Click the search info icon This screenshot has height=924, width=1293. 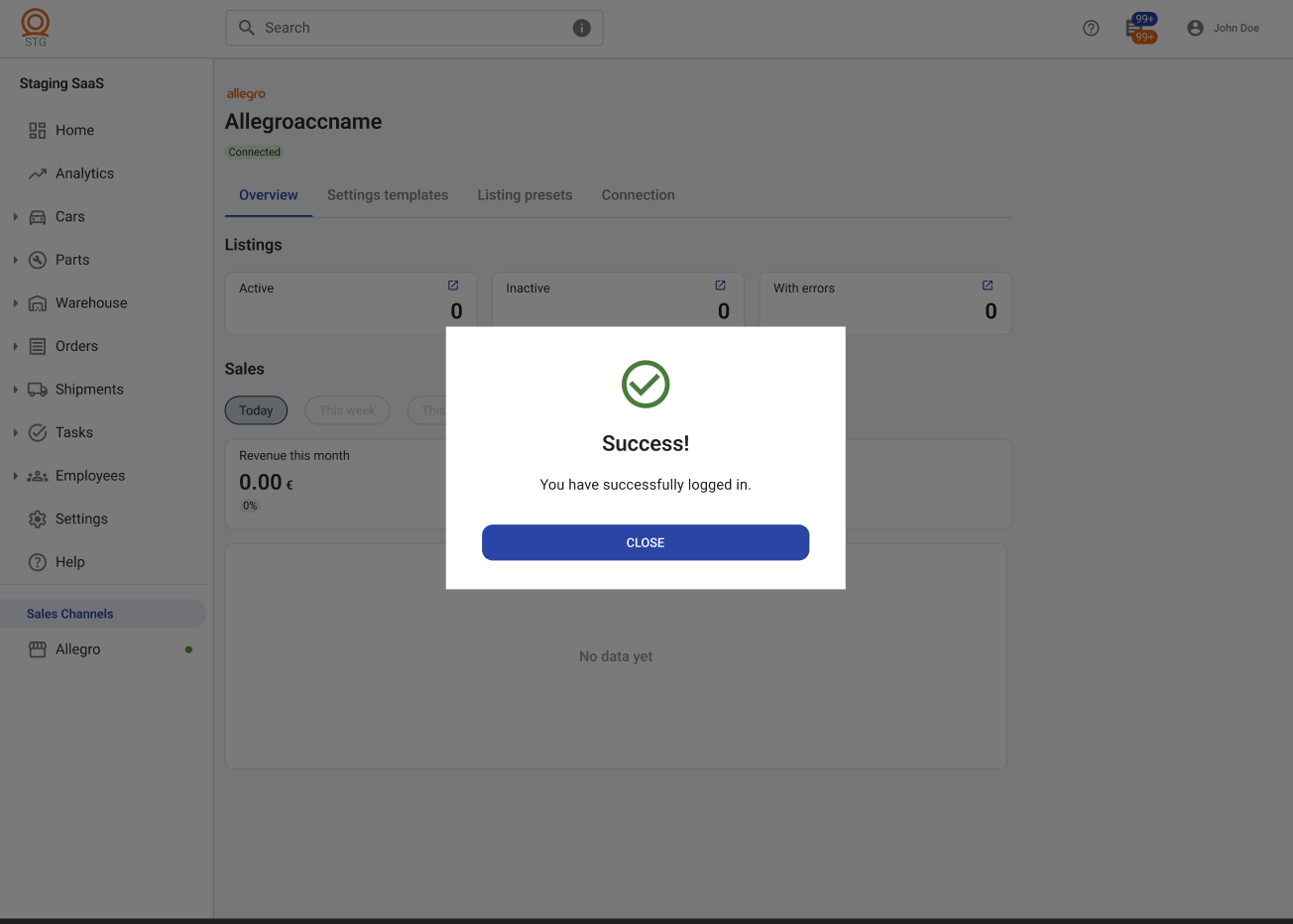click(582, 28)
